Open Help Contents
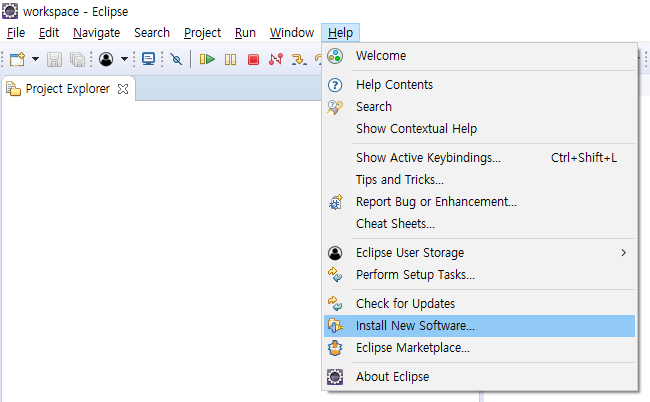The image size is (650, 402). pyautogui.click(x=479, y=85)
